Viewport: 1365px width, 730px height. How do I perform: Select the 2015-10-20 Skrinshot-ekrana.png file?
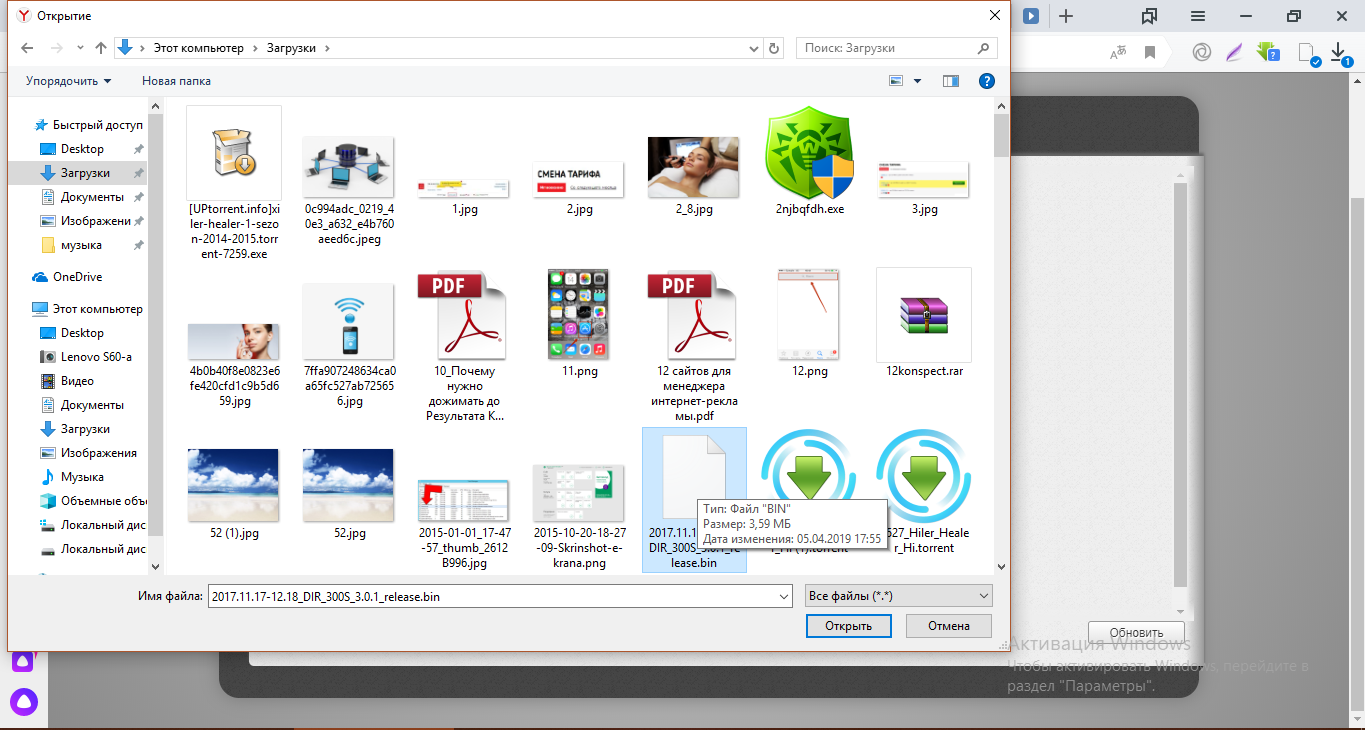(580, 517)
